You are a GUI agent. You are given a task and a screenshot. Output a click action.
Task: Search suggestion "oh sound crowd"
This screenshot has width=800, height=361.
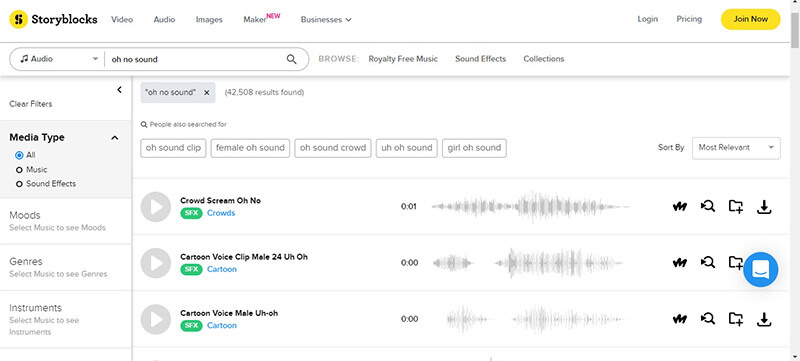(333, 148)
